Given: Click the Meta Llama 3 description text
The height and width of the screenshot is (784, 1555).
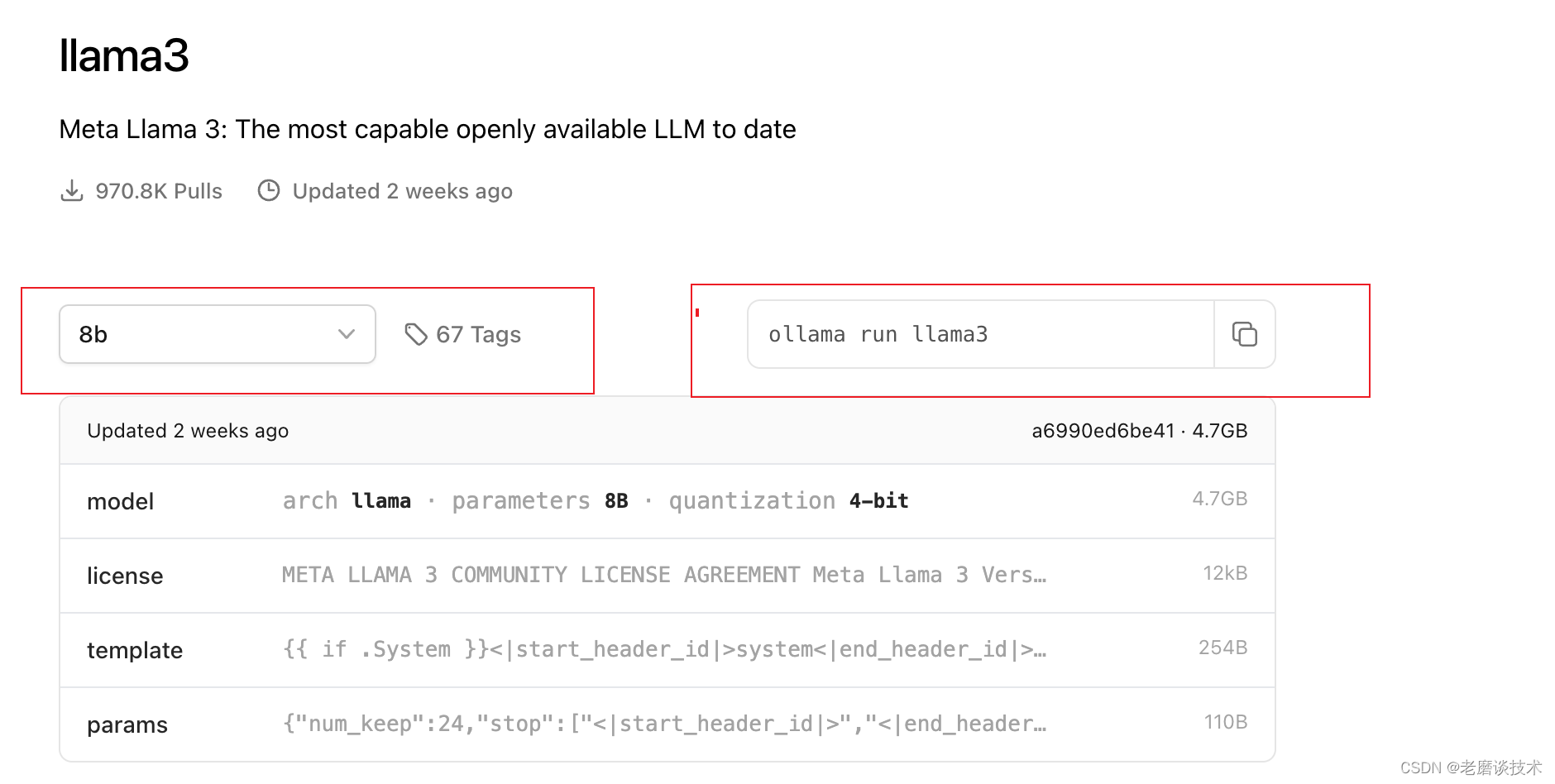Looking at the screenshot, I should tap(427, 129).
